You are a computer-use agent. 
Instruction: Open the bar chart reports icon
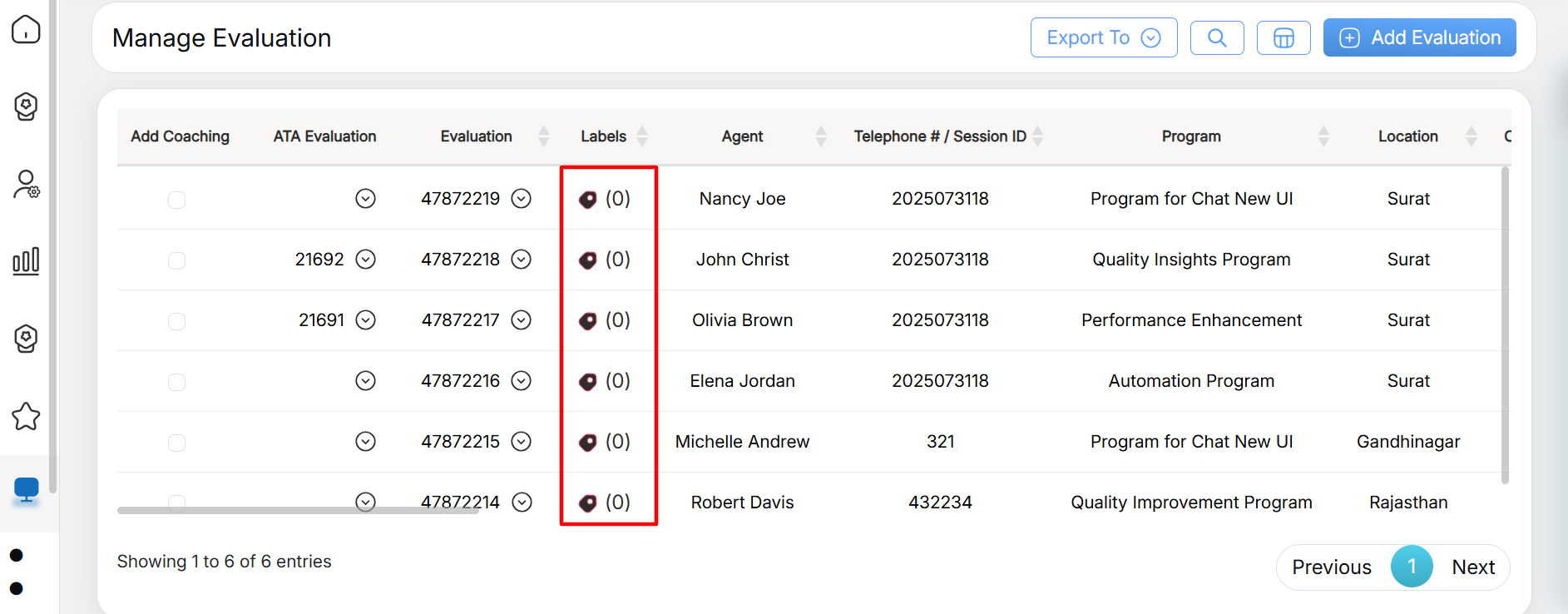26,261
